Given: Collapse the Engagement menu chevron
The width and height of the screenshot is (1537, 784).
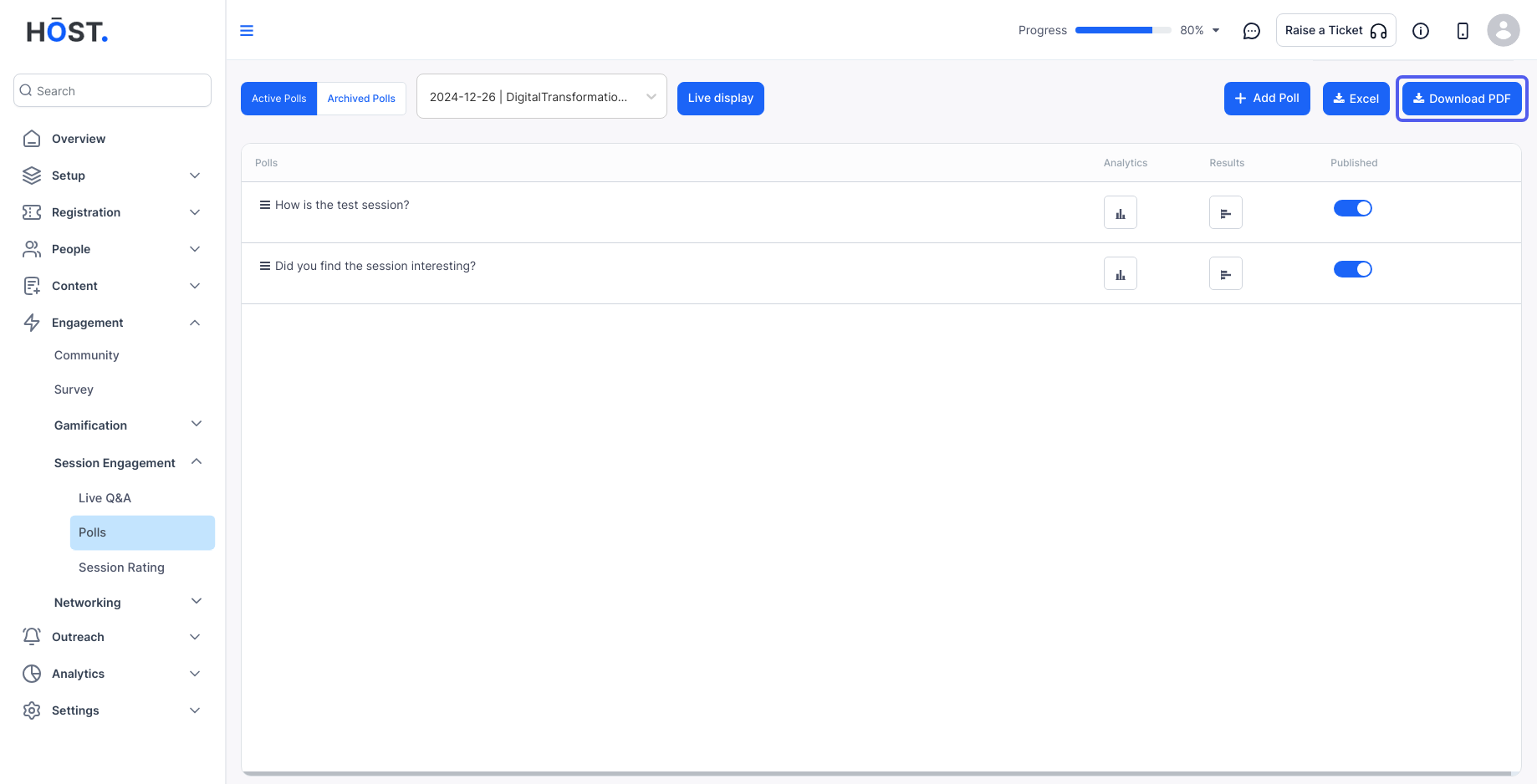Looking at the screenshot, I should (195, 323).
